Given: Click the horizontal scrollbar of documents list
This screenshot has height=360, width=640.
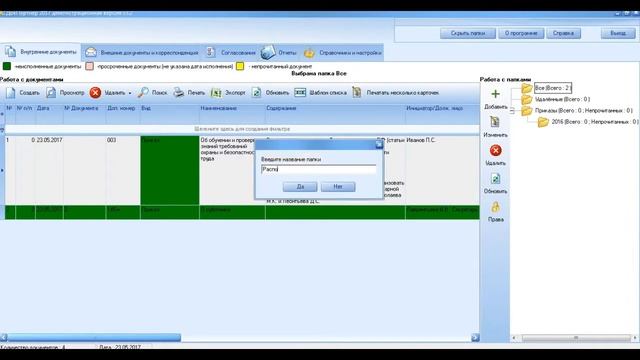Looking at the screenshot, I should (94, 338).
